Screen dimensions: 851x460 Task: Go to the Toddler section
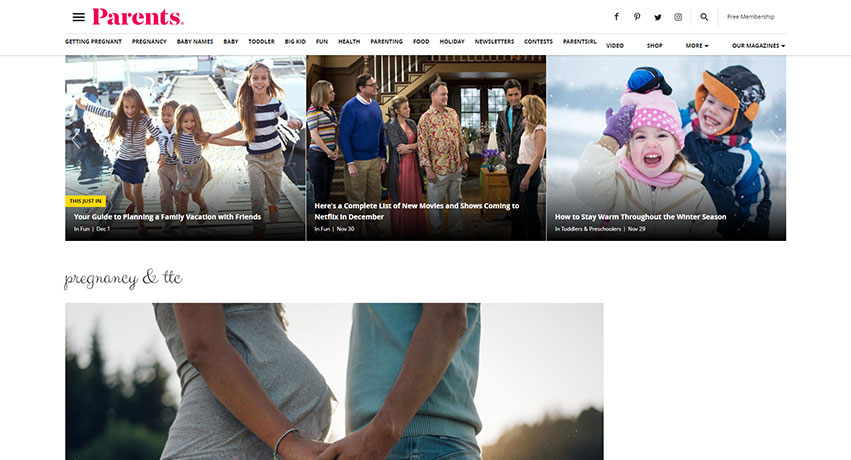pyautogui.click(x=261, y=42)
